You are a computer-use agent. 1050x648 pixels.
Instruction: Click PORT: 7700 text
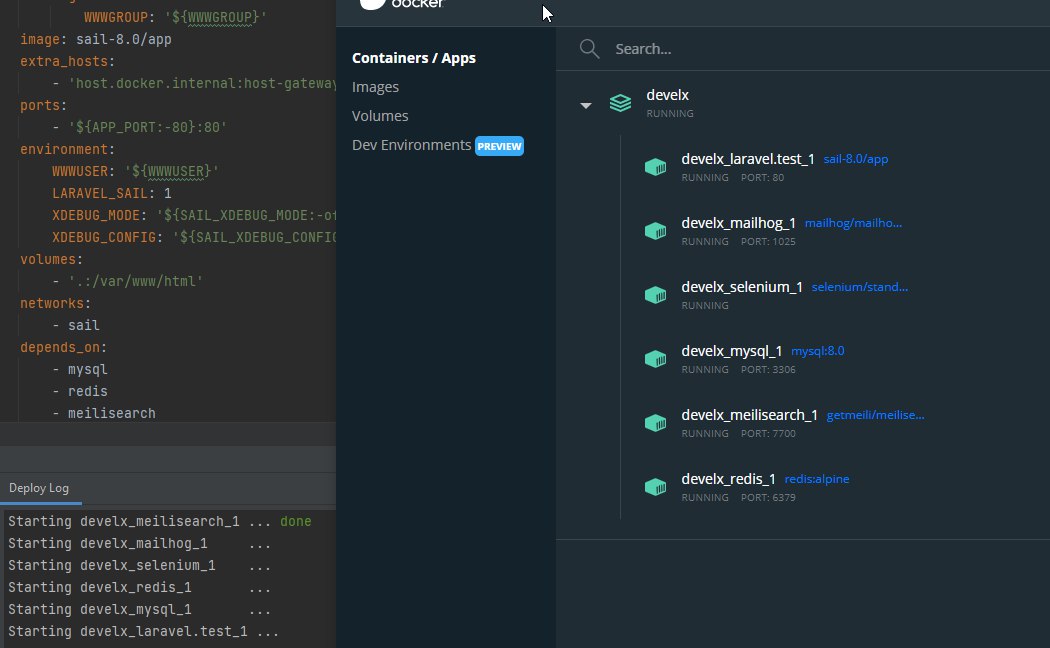[768, 434]
